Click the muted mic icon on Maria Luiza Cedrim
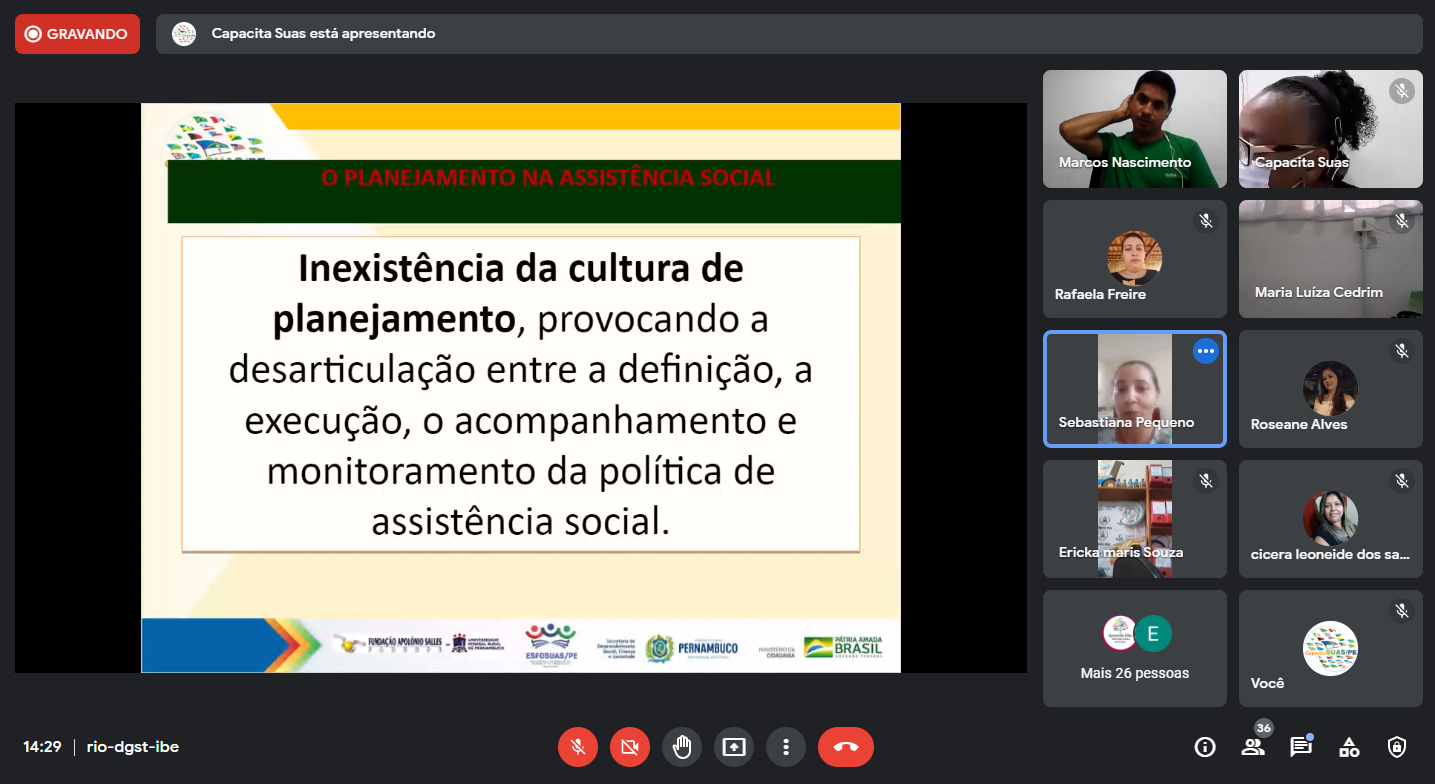Screen dimensions: 1435x784 tap(1402, 221)
